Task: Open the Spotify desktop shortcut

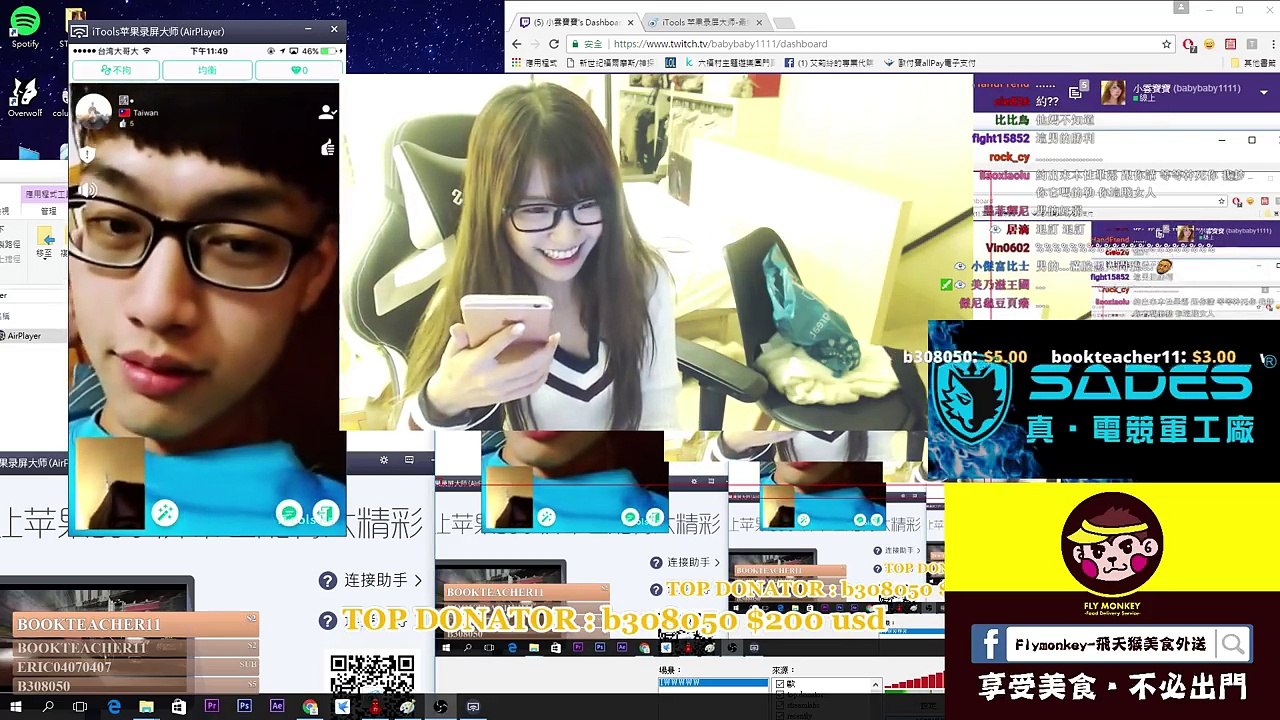Action: (25, 27)
